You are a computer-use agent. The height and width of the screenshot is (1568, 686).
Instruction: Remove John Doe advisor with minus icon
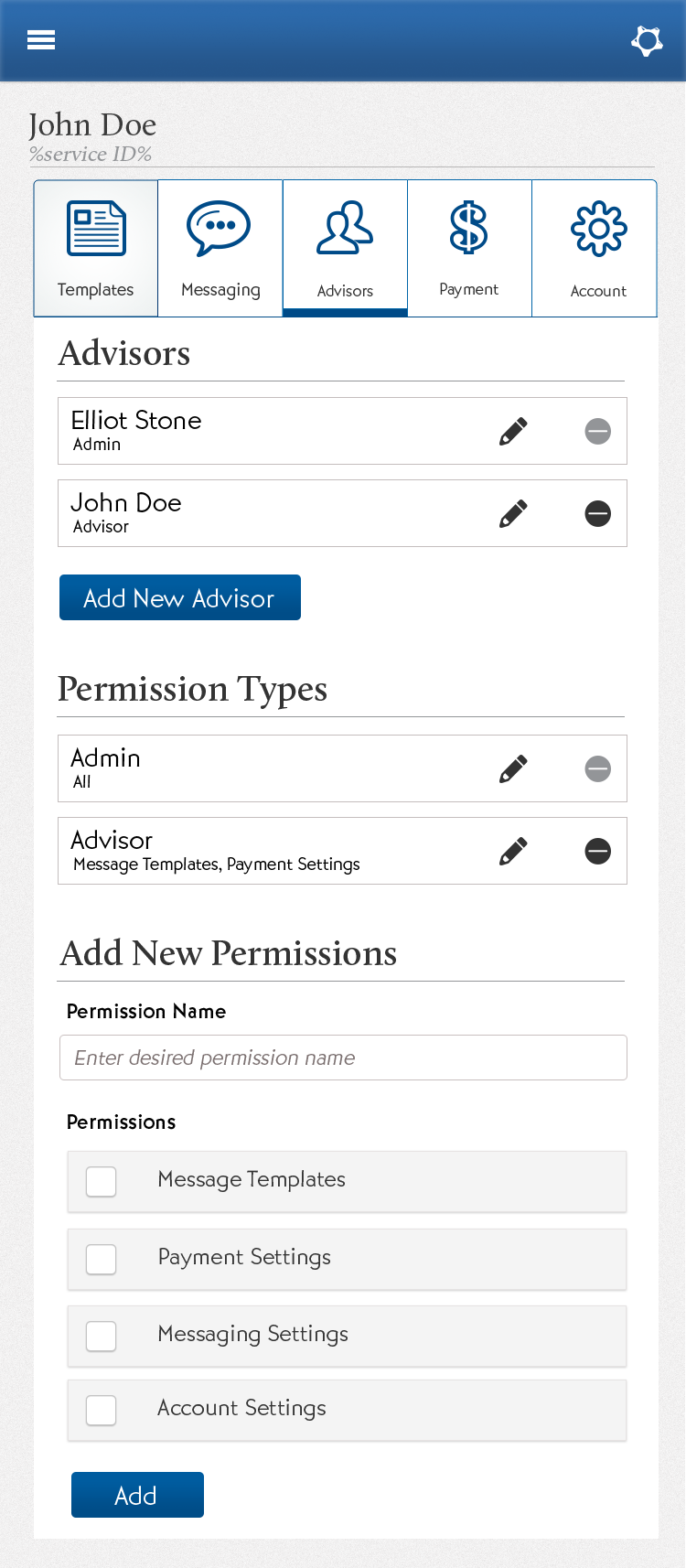597,513
